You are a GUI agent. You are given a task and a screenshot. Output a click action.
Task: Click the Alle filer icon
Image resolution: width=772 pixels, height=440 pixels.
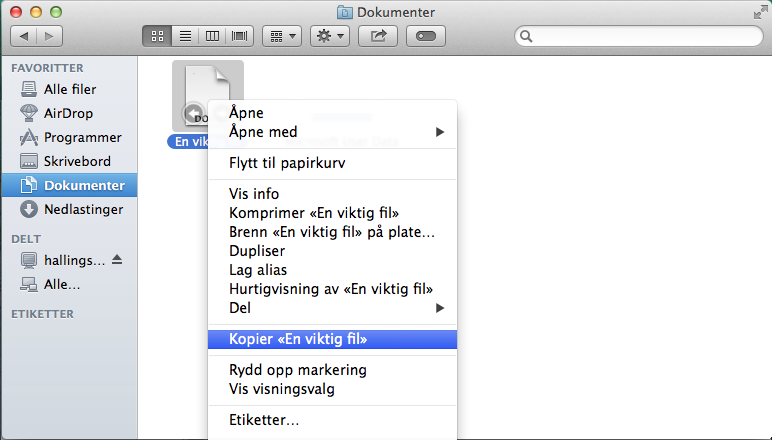pos(29,89)
